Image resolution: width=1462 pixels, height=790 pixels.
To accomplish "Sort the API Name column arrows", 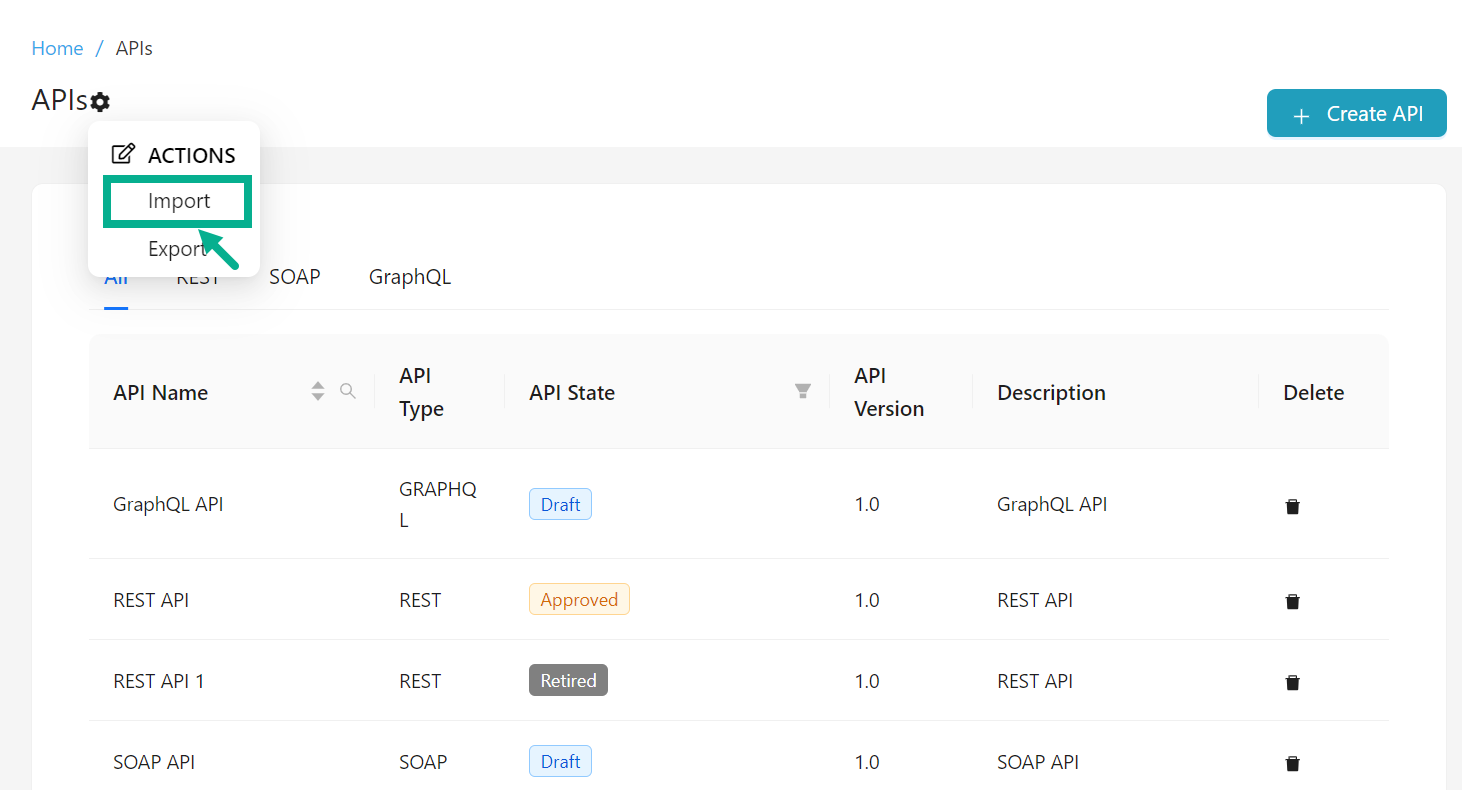I will coord(318,392).
